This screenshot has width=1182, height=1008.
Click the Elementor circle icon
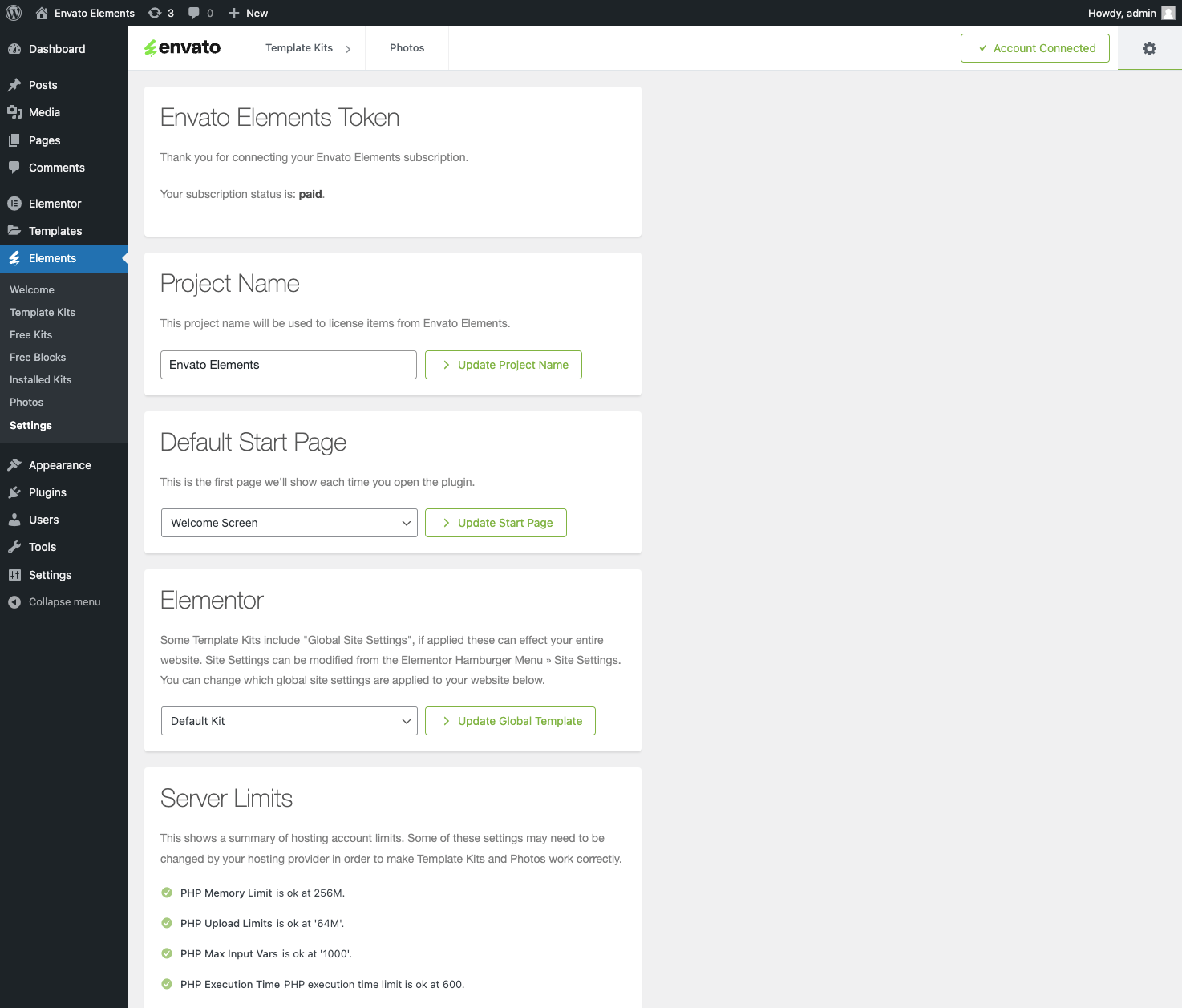point(14,204)
